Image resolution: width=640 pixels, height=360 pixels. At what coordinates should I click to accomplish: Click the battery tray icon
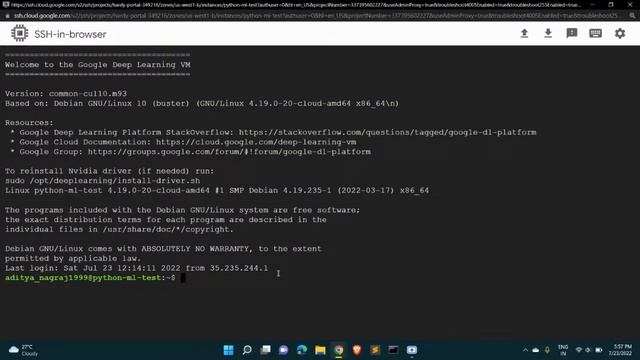pos(599,350)
